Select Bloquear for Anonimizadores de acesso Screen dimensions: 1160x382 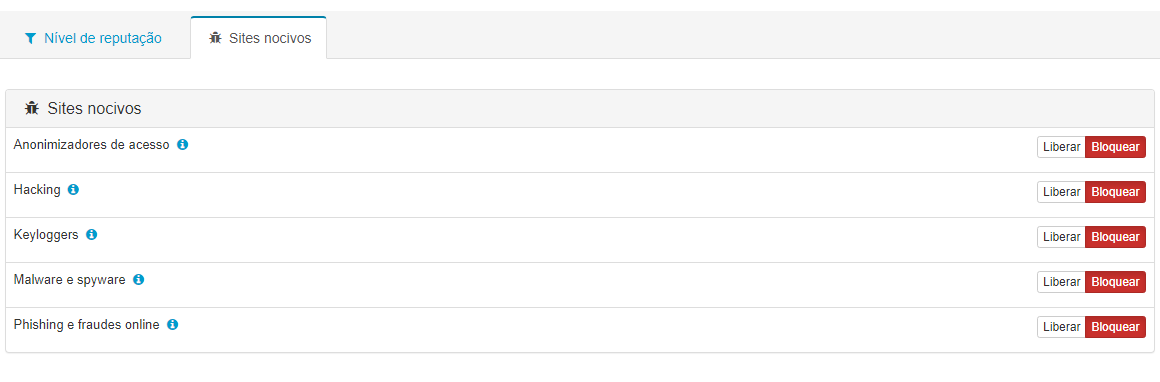click(1116, 147)
